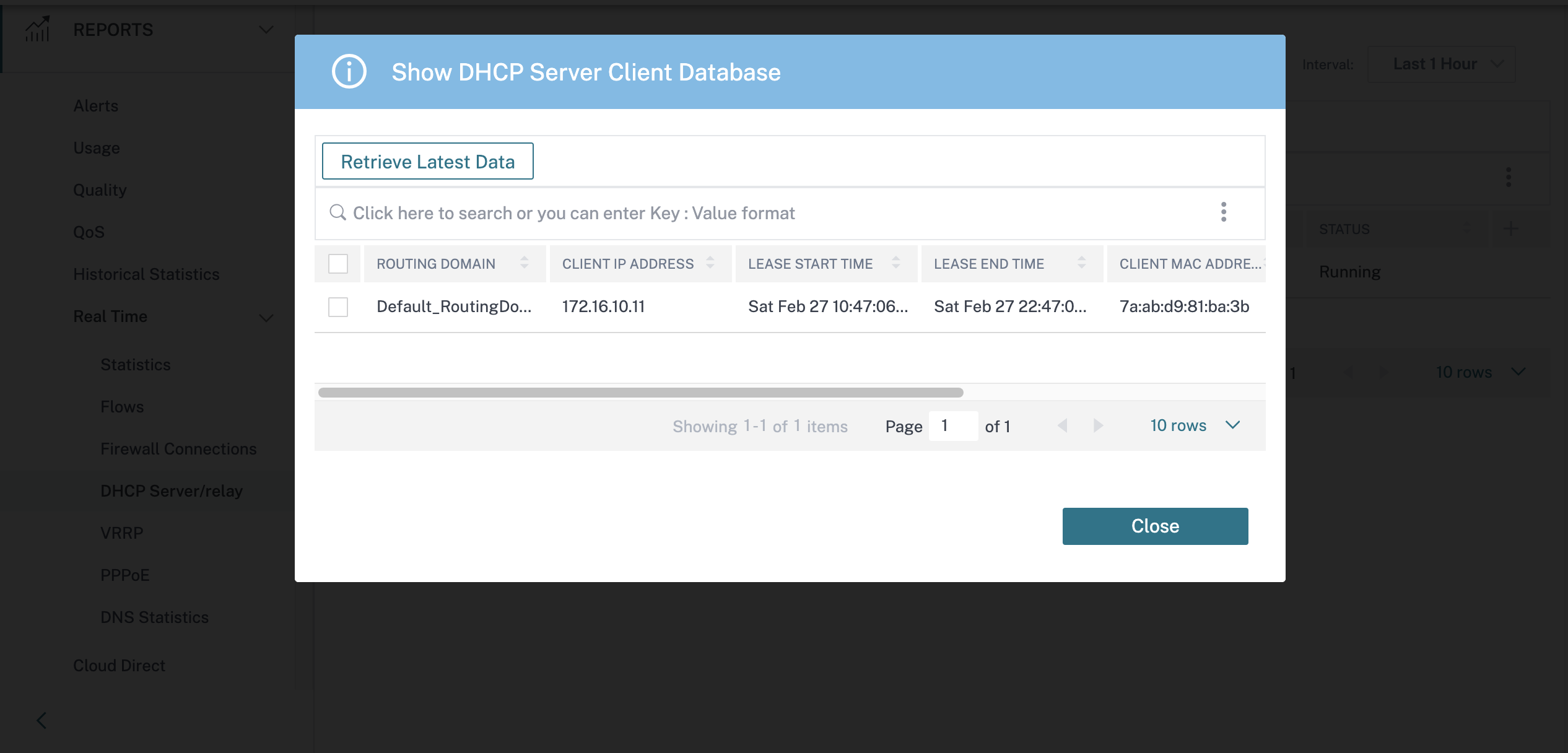Open Alerts in the sidebar
The width and height of the screenshot is (1568, 753).
pyautogui.click(x=95, y=106)
